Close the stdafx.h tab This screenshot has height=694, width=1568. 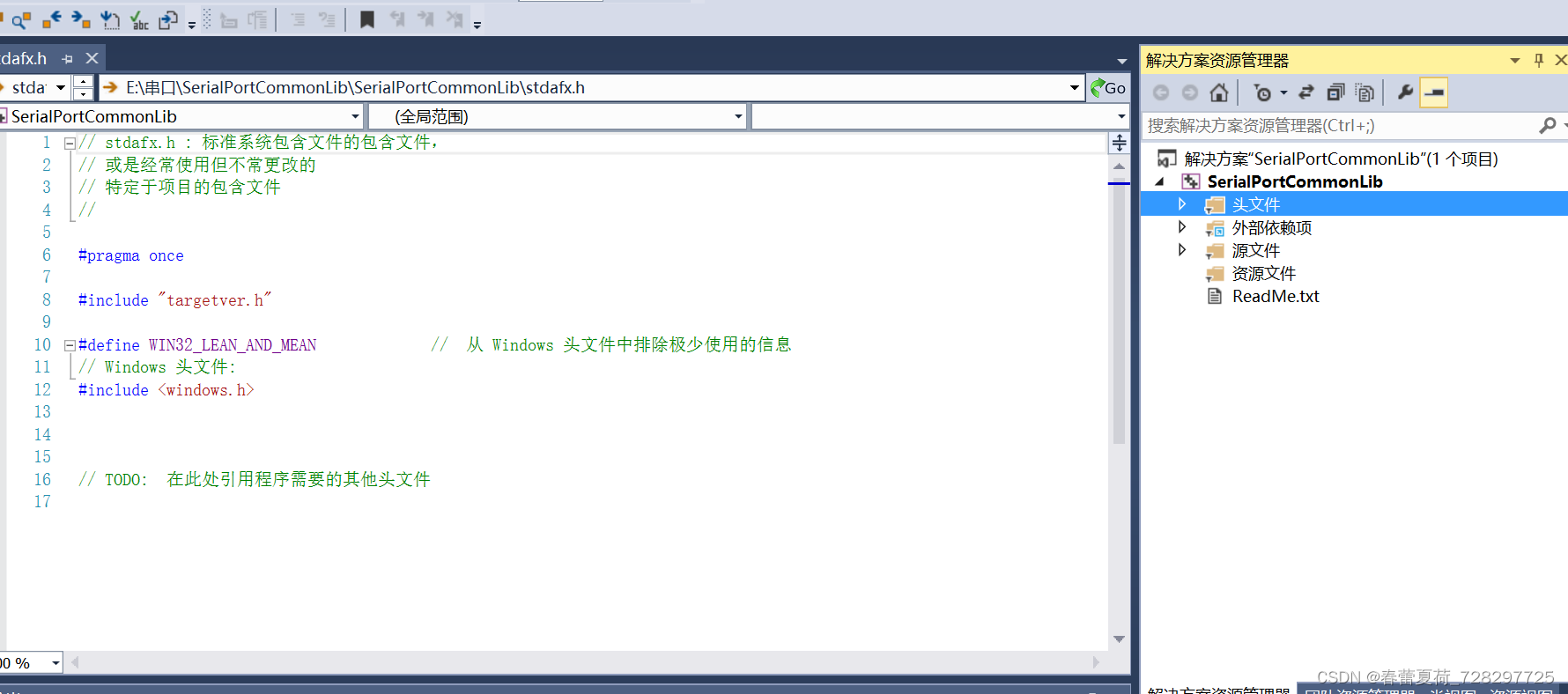click(x=92, y=58)
